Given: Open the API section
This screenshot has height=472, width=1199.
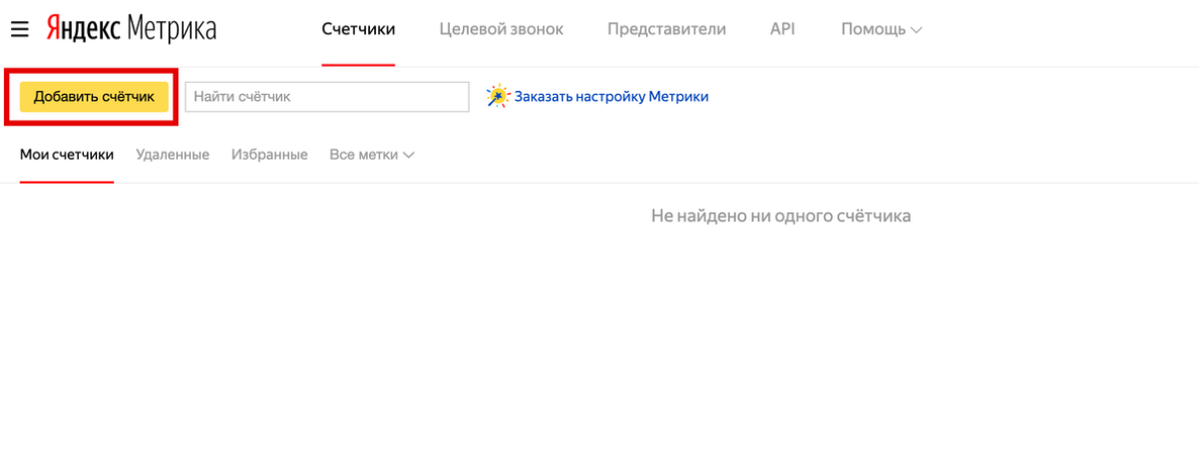Looking at the screenshot, I should pos(782,30).
